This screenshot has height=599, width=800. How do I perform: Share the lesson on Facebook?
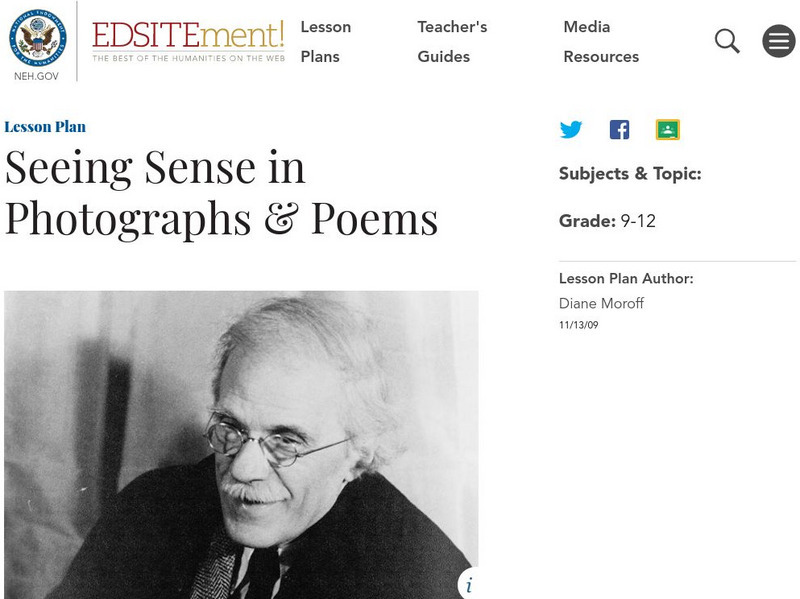pos(620,129)
